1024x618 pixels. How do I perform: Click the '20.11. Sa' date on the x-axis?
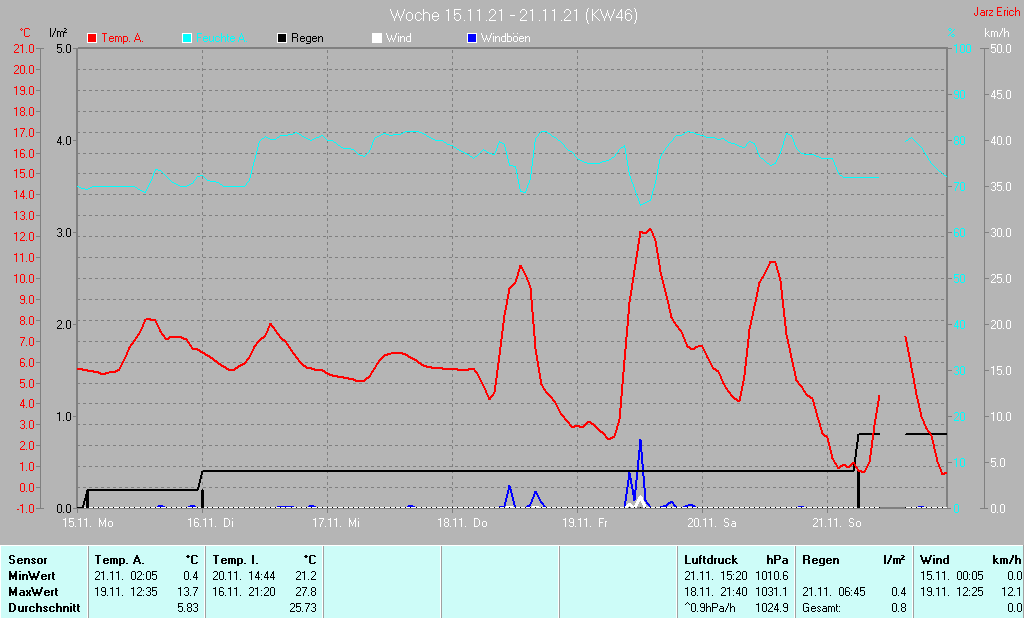(x=712, y=523)
